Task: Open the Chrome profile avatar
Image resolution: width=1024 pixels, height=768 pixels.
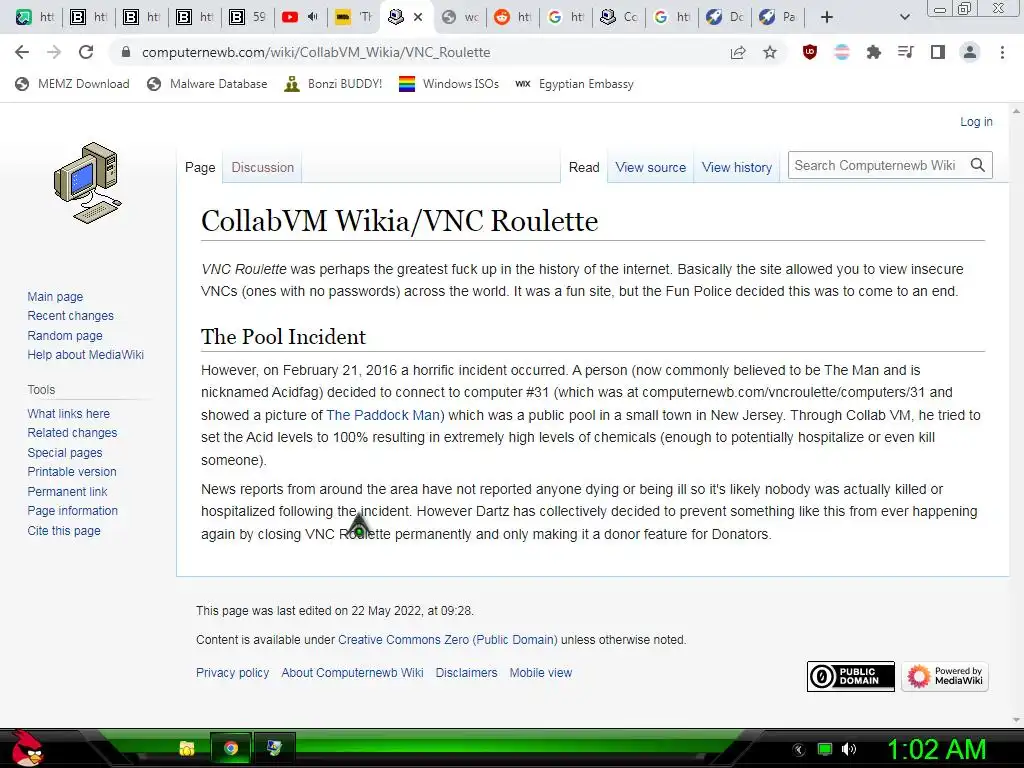Action: point(970,52)
